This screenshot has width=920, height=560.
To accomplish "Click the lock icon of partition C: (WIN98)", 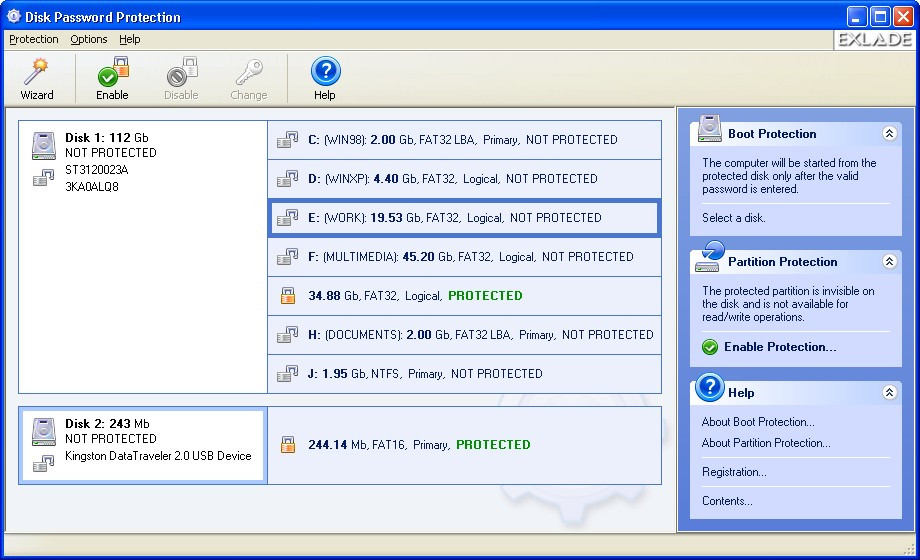I will pos(287,140).
